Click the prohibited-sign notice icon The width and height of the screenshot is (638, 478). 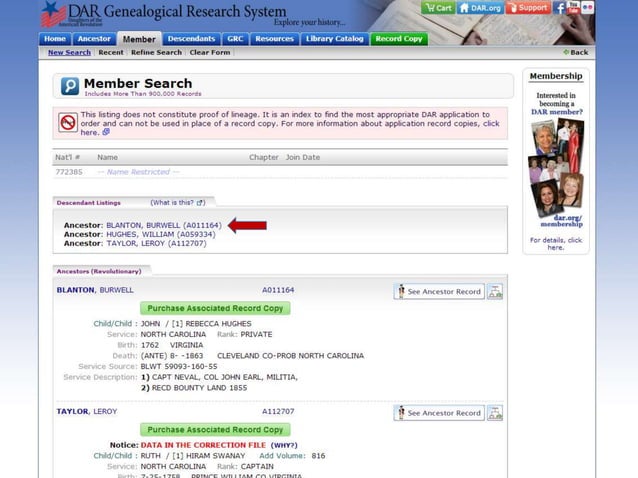pos(68,122)
